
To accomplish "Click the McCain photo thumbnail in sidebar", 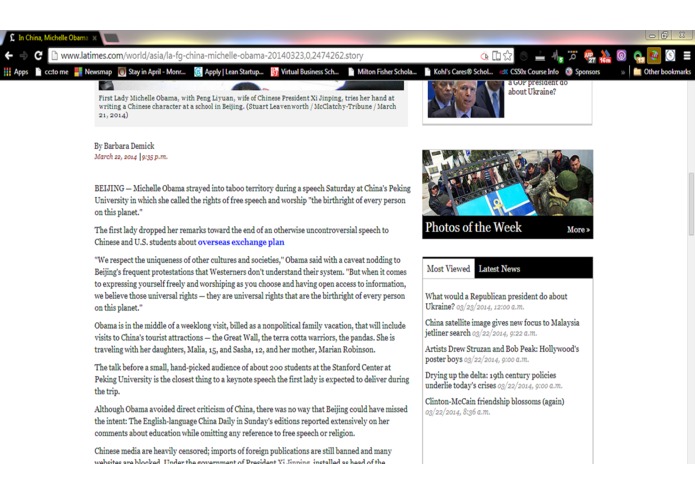I will (466, 99).
